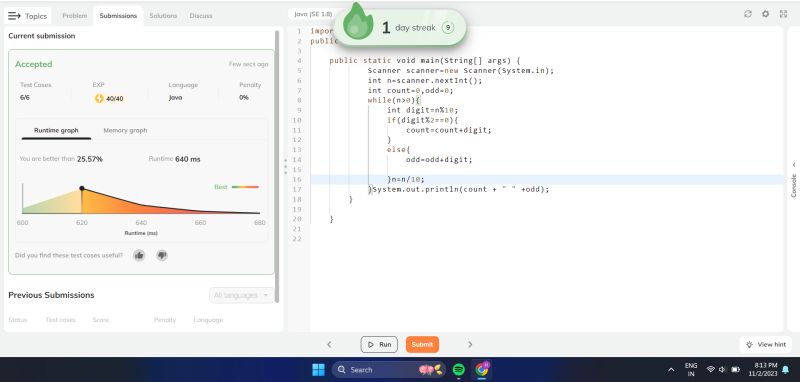Click the thumbs down feedback icon

[x=162, y=255]
